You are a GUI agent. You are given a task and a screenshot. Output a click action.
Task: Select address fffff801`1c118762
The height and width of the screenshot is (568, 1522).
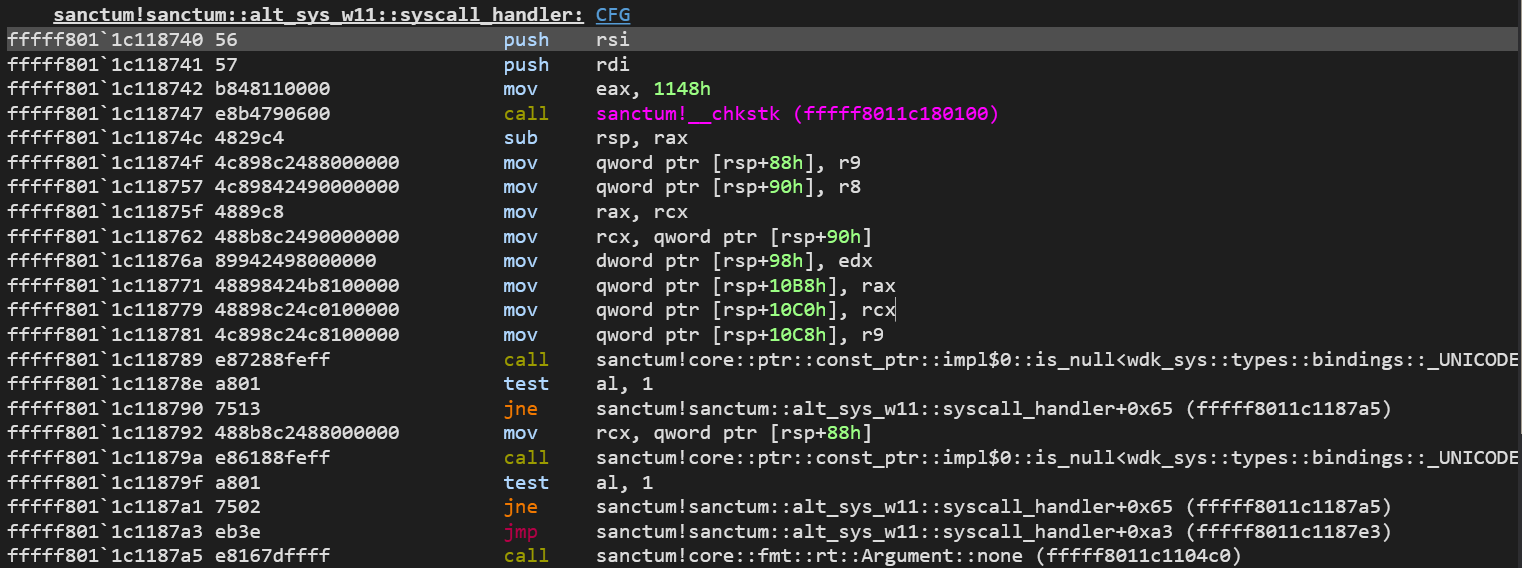(106, 237)
